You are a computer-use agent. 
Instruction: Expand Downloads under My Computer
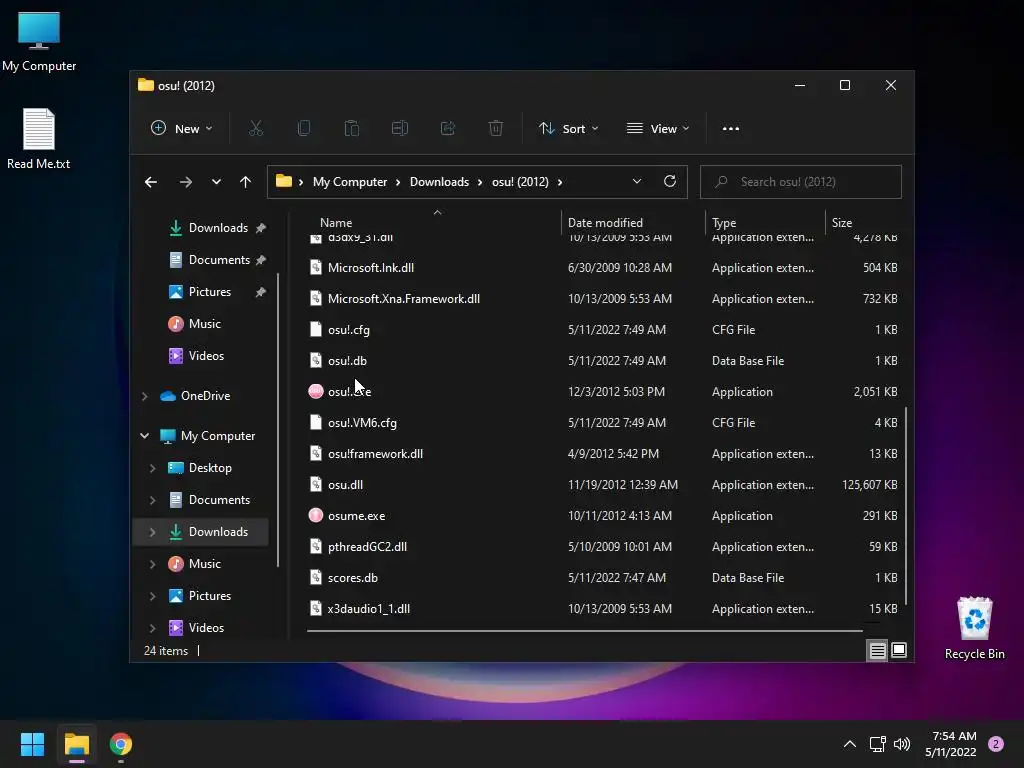152,532
